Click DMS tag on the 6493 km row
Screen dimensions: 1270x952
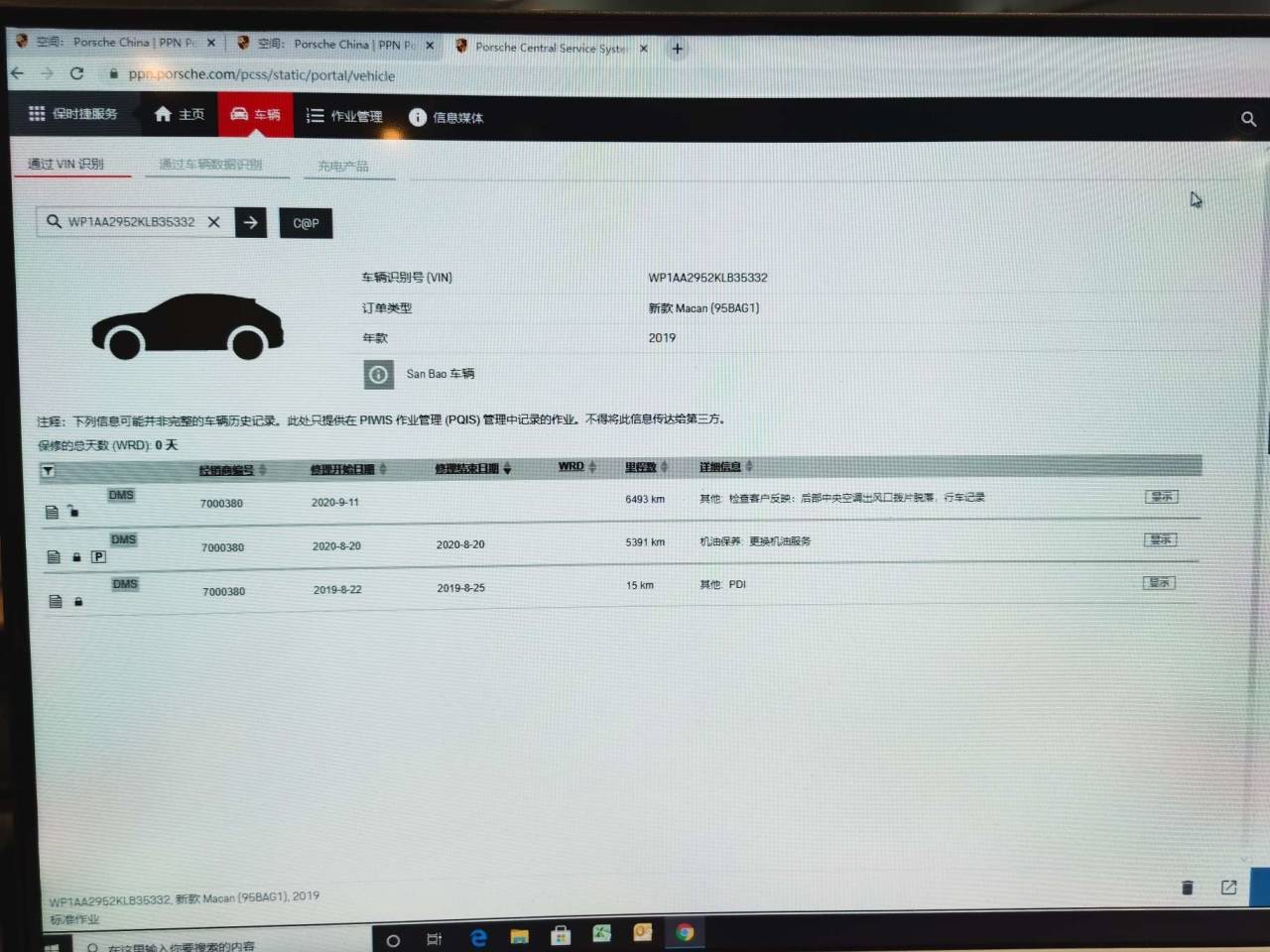point(121,495)
